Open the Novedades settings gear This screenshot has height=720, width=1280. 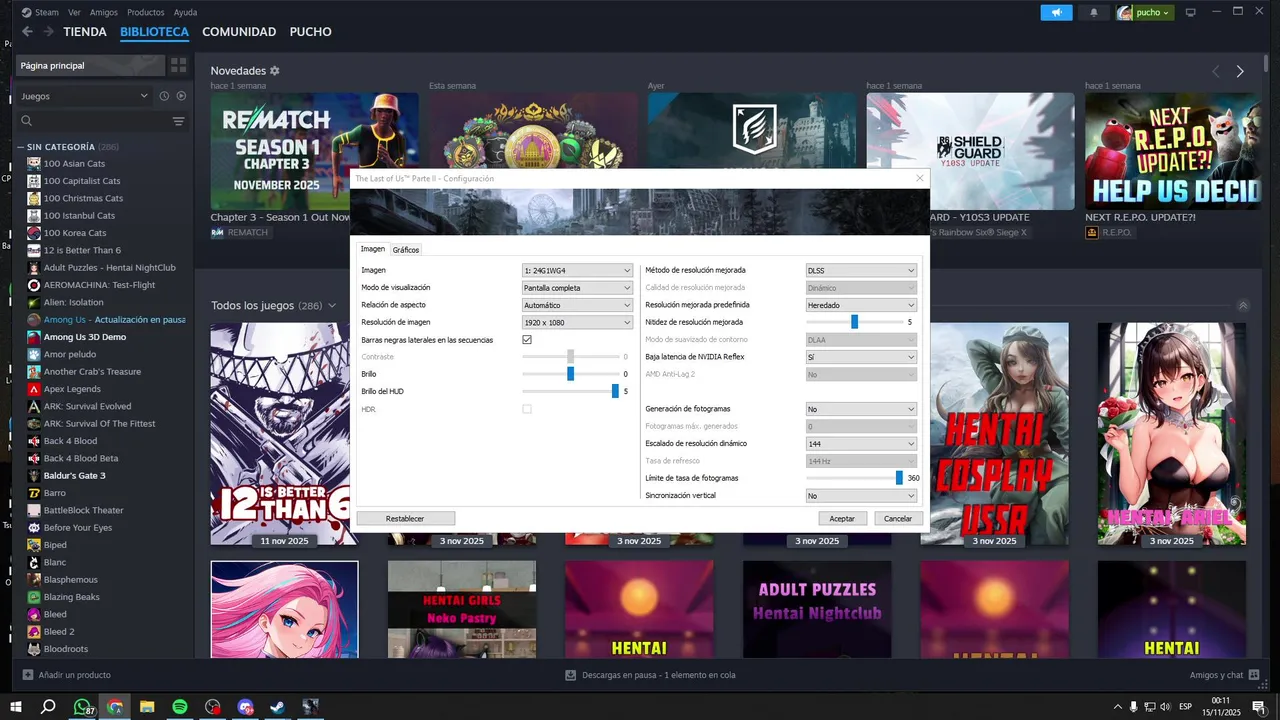click(275, 71)
